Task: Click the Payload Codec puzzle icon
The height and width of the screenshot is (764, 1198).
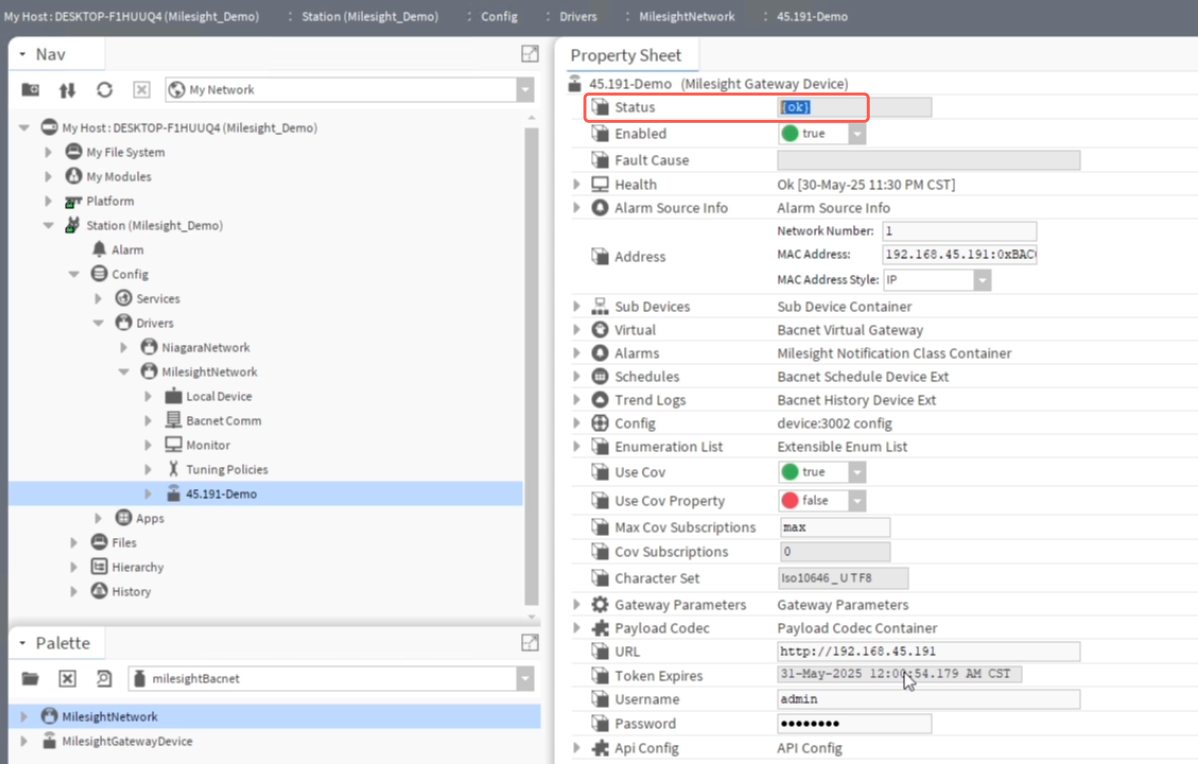Action: [600, 628]
